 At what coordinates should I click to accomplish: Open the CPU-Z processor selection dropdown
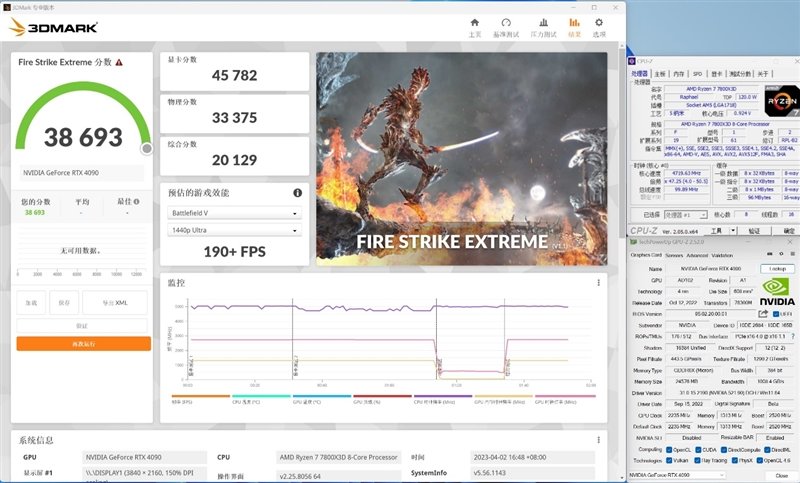685,215
